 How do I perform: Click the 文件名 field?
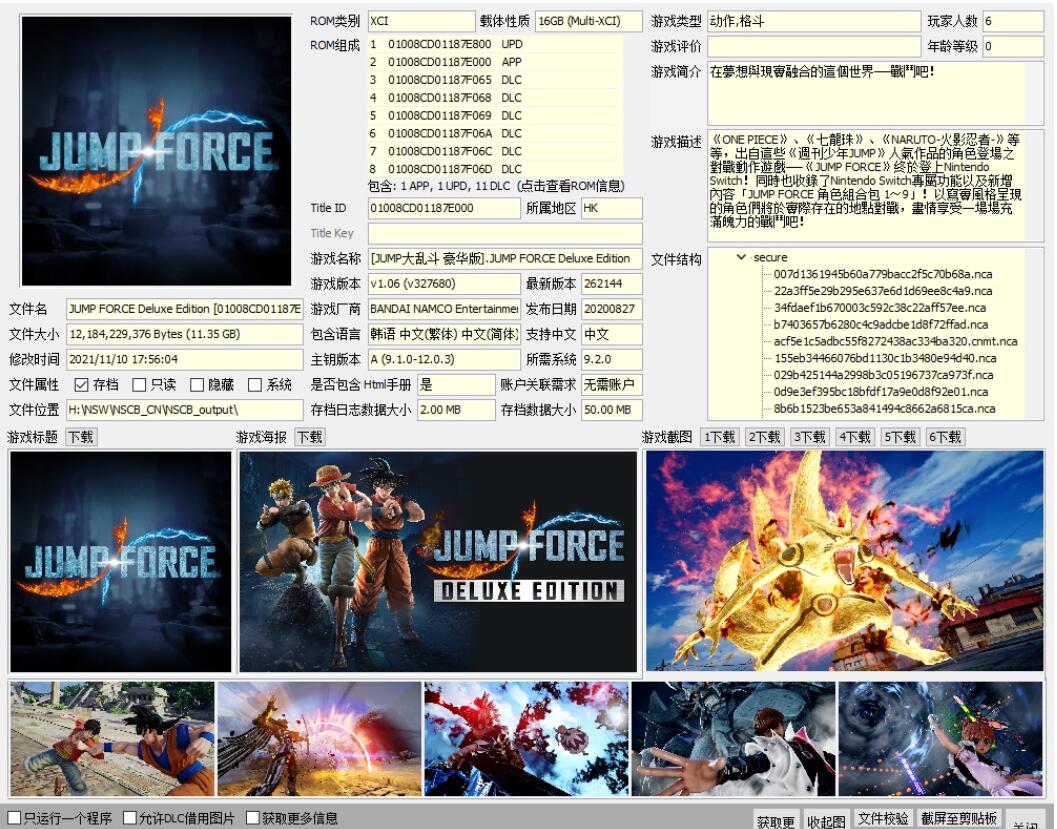coord(185,309)
